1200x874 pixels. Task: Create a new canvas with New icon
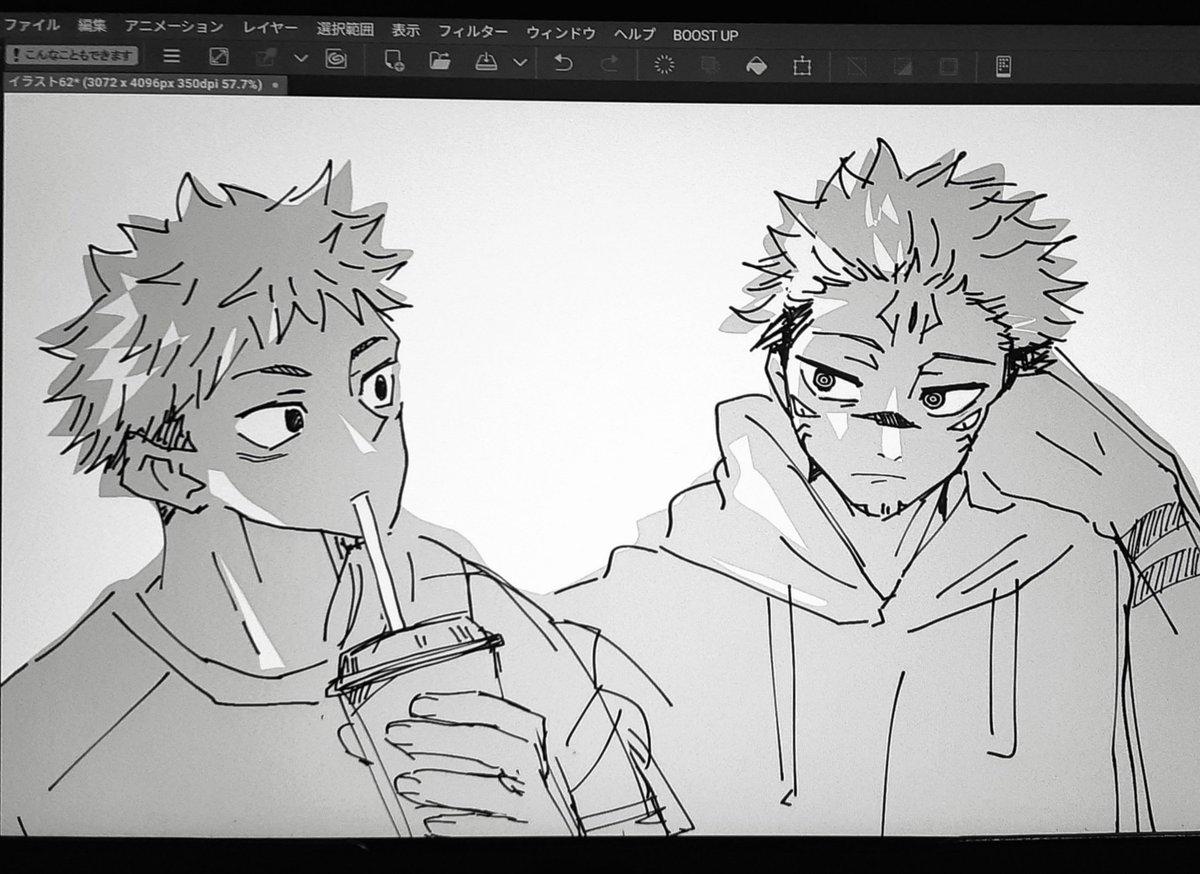[394, 61]
